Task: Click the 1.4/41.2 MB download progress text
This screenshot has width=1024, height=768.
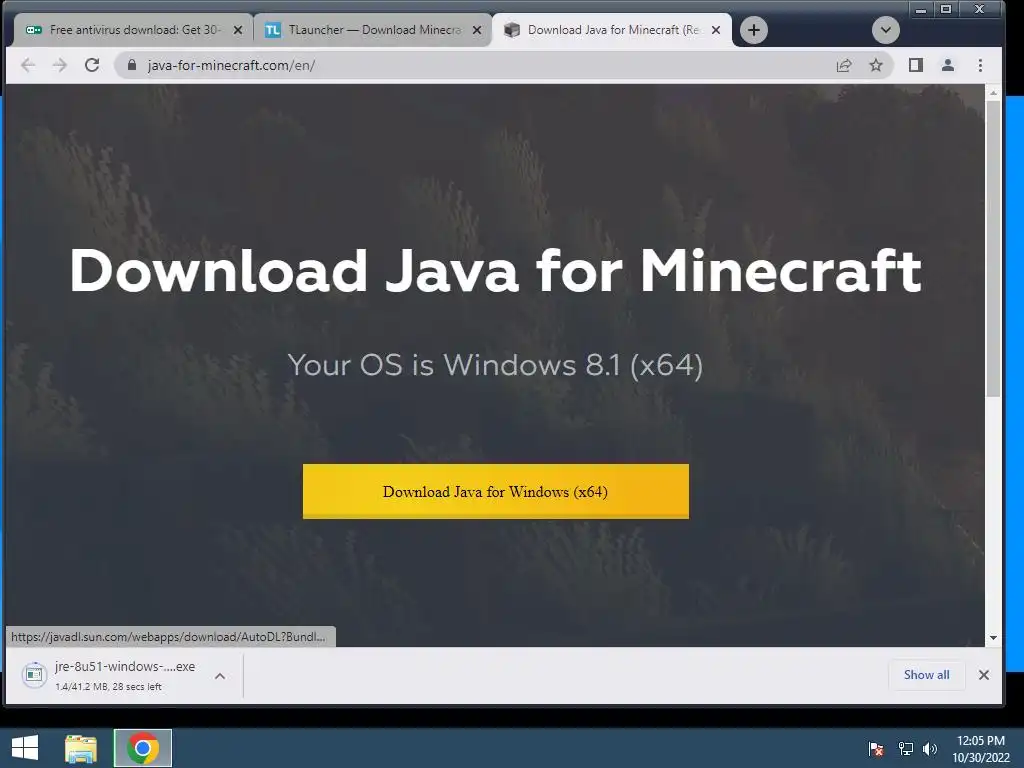Action: coord(108,686)
